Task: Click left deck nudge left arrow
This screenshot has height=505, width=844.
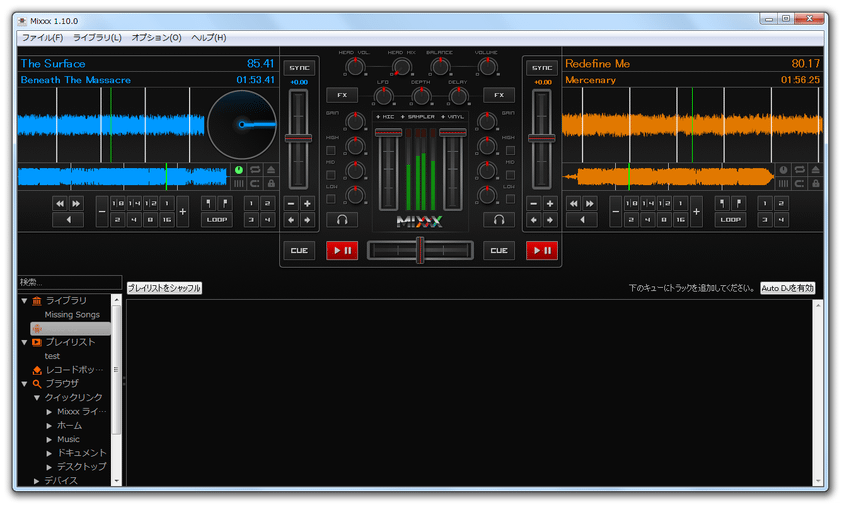Action: click(291, 220)
